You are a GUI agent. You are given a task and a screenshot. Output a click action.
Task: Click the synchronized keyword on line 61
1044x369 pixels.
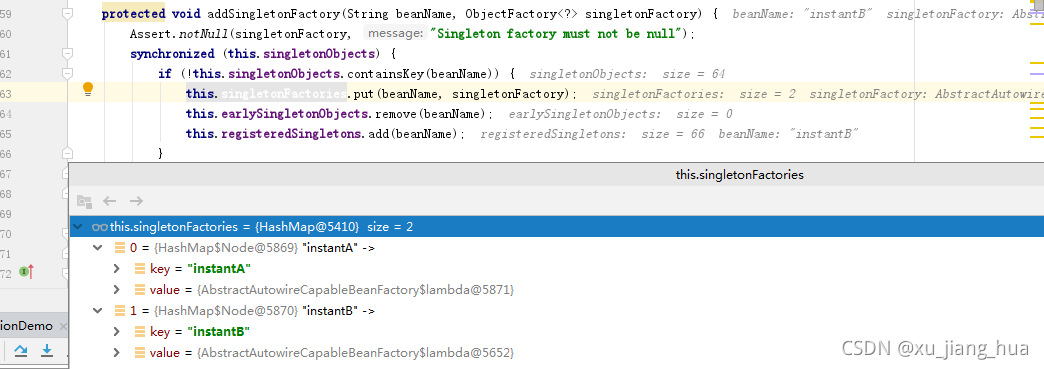pos(172,53)
